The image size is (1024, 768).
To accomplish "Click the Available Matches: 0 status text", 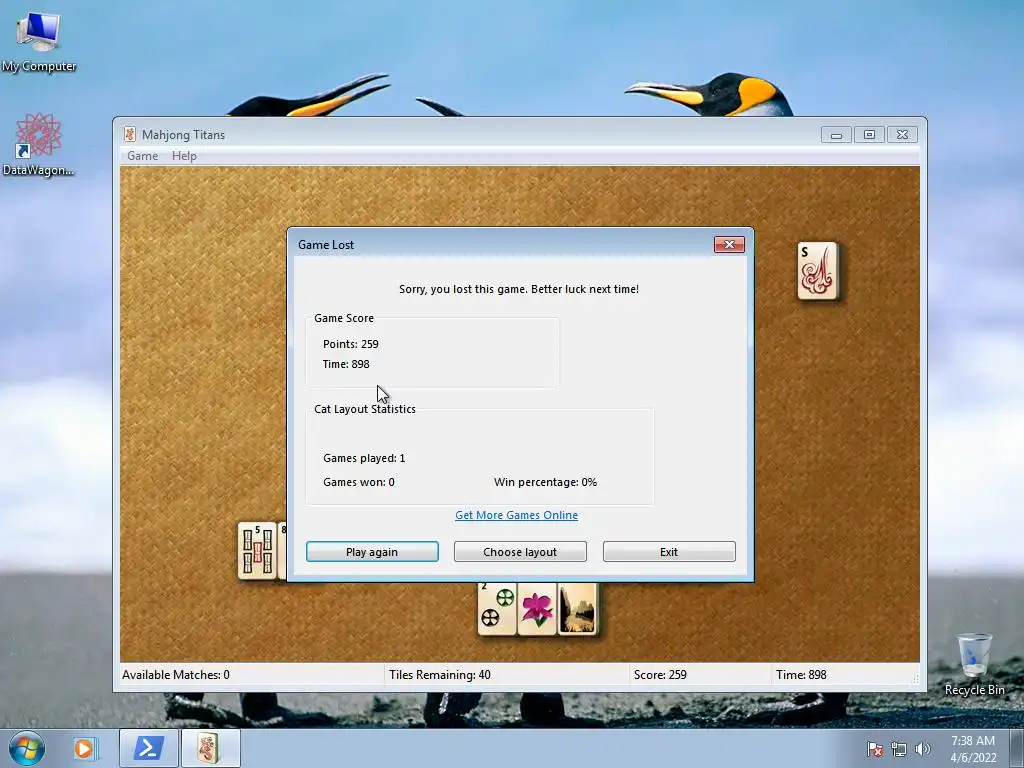I will click(176, 675).
